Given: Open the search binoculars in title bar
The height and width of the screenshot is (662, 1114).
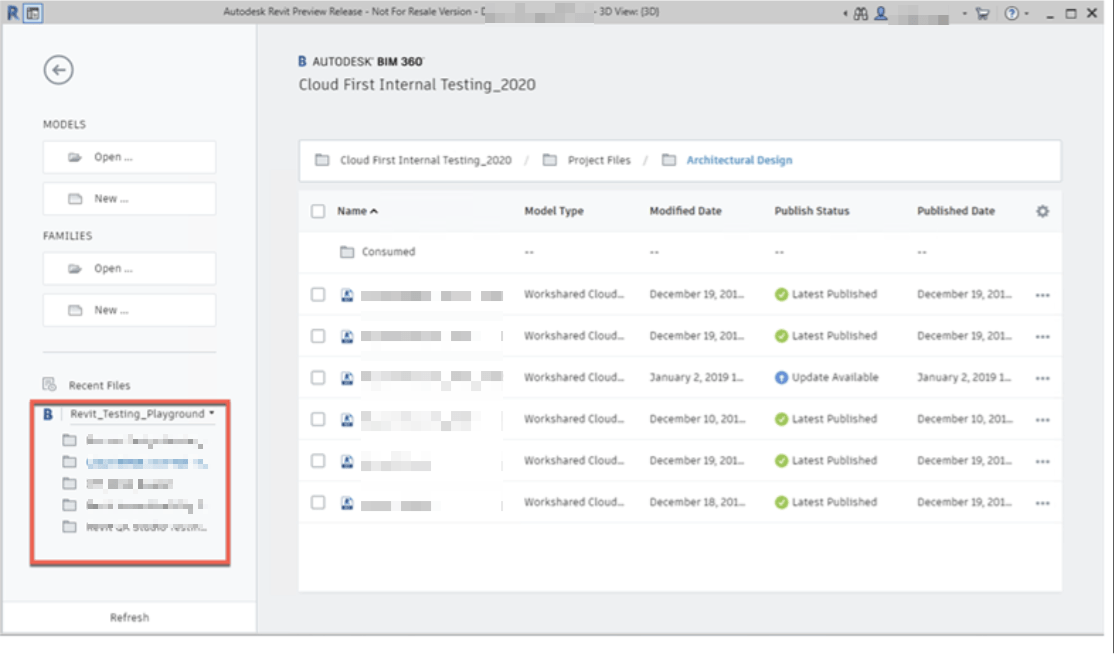Looking at the screenshot, I should tap(860, 13).
